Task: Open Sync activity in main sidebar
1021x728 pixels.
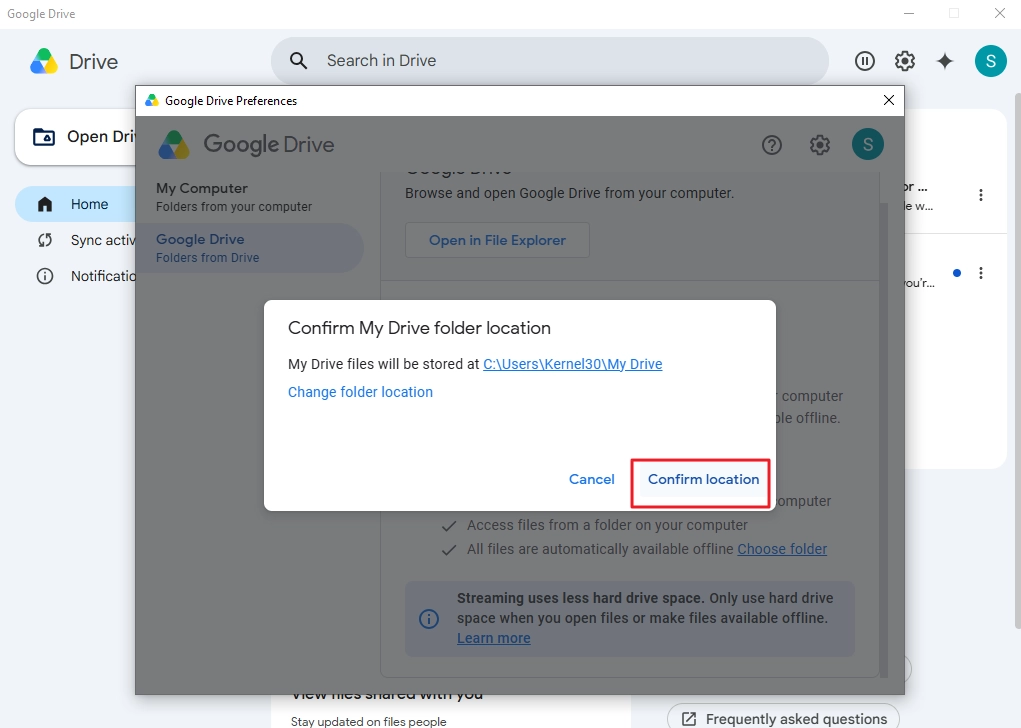Action: coord(85,240)
